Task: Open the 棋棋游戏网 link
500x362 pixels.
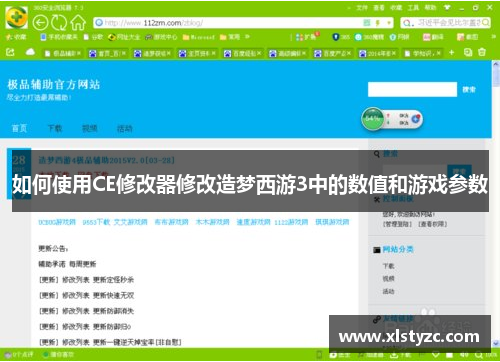Action: click(x=332, y=222)
